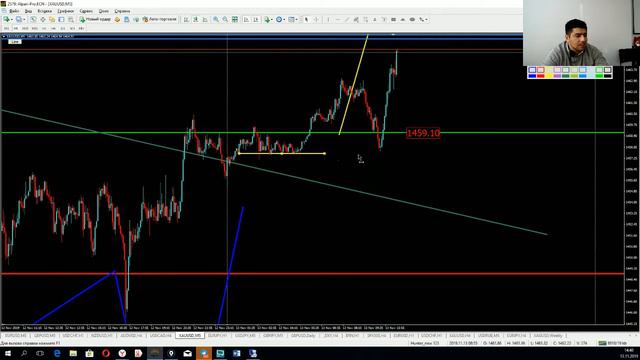Click the zoom in magnifier icon

click(216, 19)
